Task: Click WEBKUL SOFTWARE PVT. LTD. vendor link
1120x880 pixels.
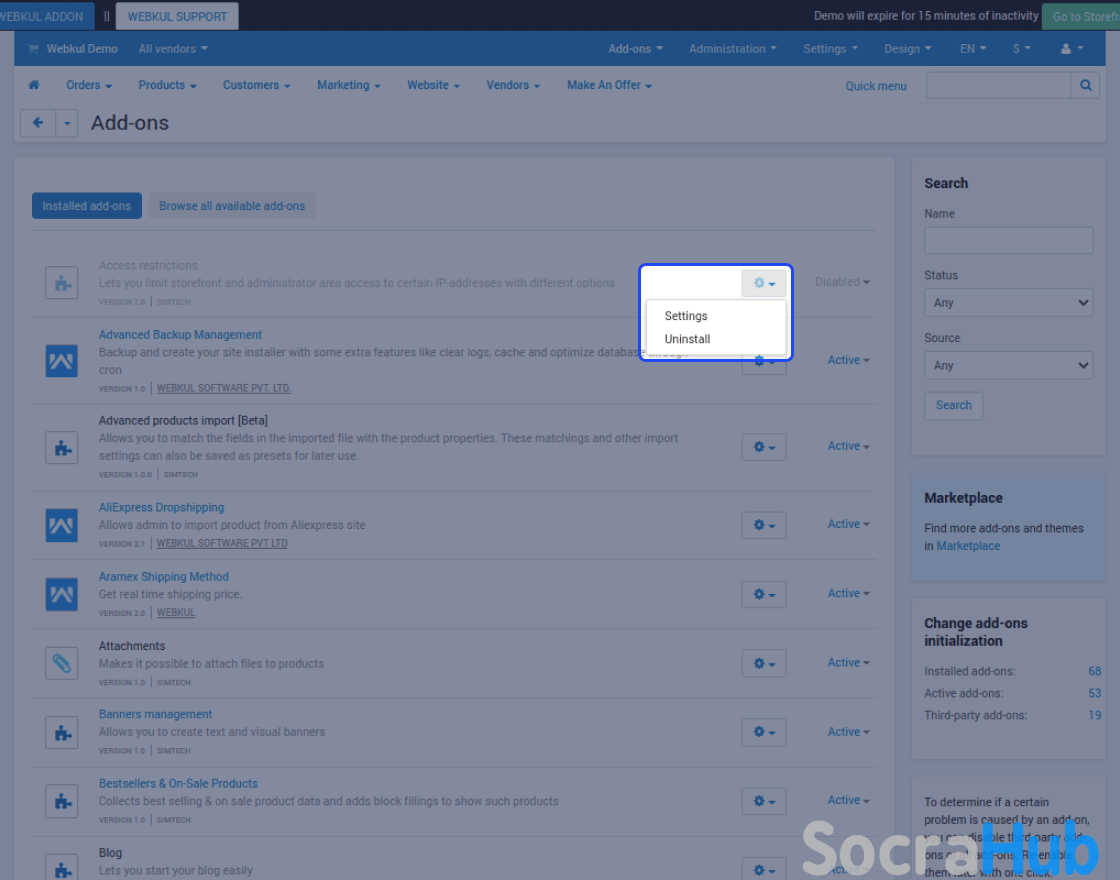Action: pyautogui.click(x=224, y=389)
